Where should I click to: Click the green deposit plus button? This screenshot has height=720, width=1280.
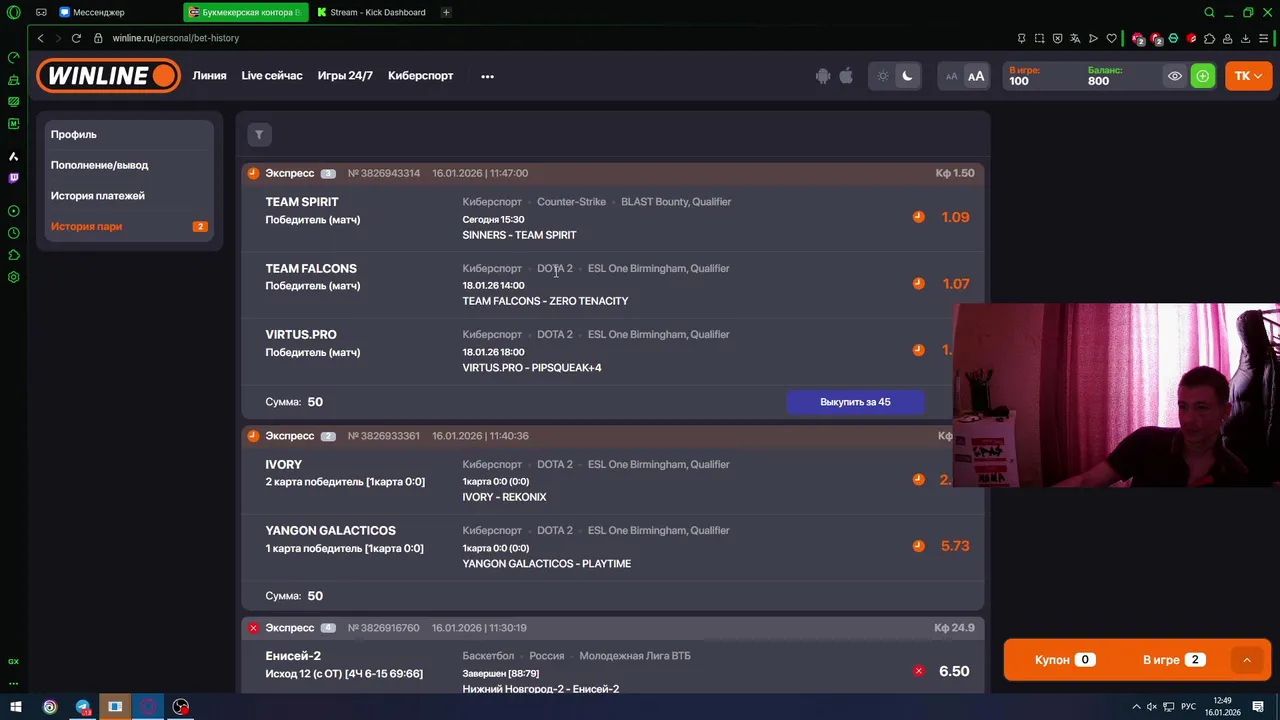click(x=1203, y=76)
